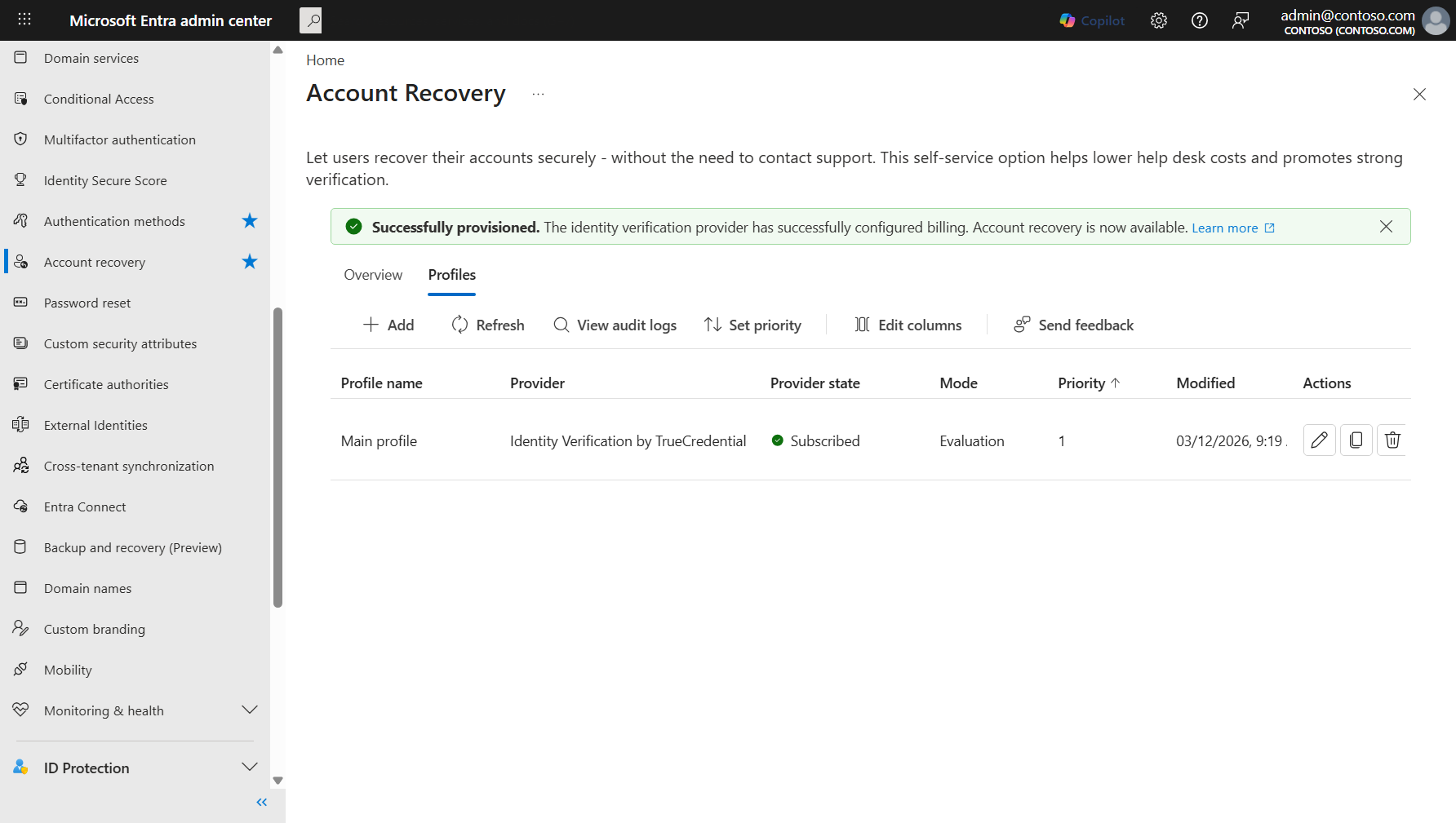
Task: Follow the Learn more link in the banner
Action: click(x=1233, y=228)
